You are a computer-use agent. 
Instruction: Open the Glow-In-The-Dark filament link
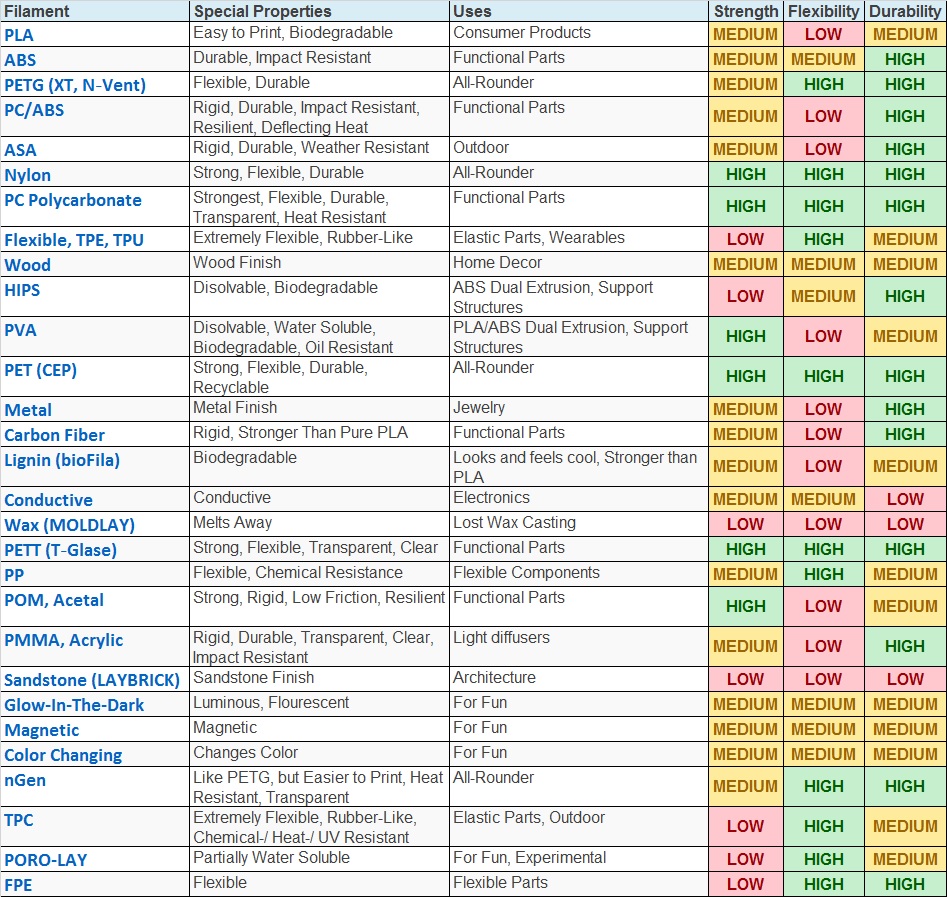click(74, 705)
